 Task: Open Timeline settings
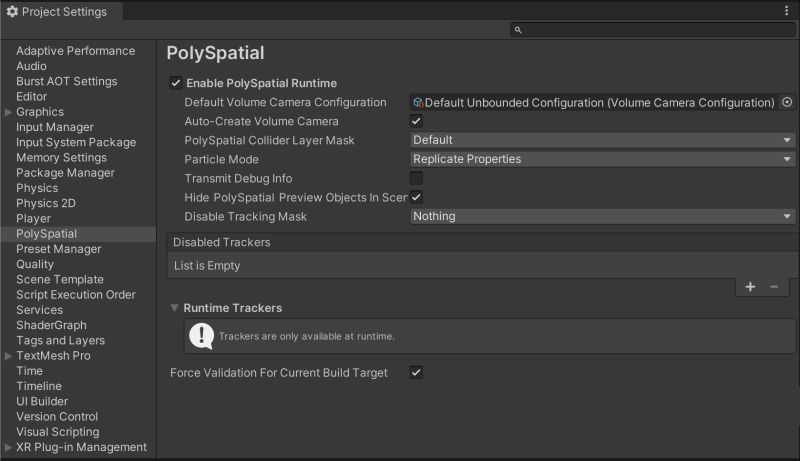39,387
